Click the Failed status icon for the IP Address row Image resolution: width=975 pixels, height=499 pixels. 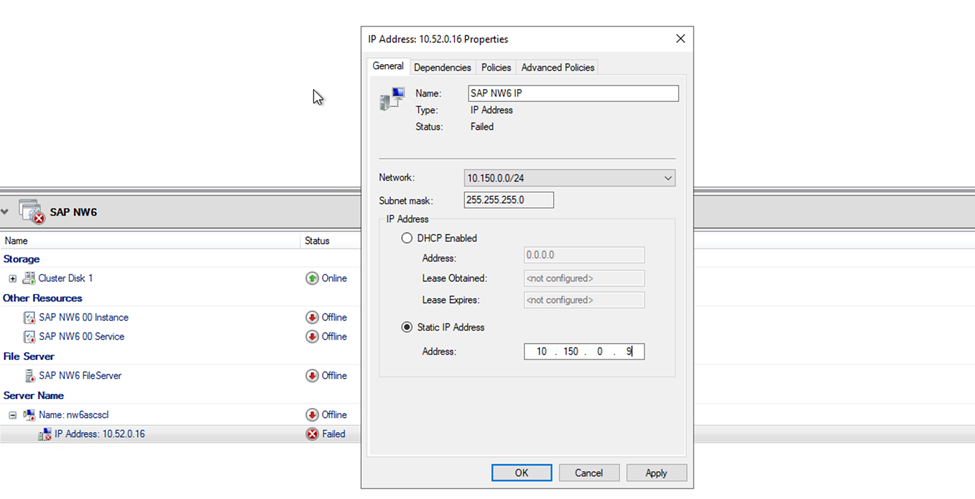pos(312,434)
